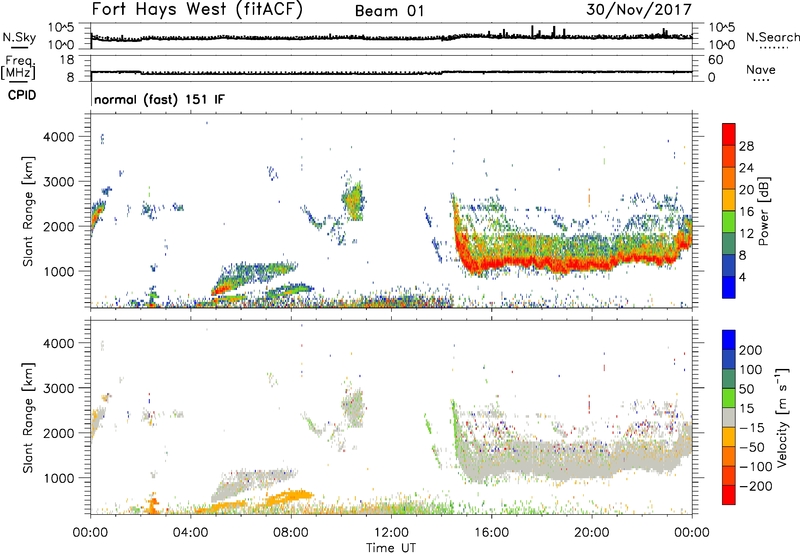Click the '08:00' time tick label
Image resolution: width=800 pixels, height=554 pixels.
pos(291,533)
